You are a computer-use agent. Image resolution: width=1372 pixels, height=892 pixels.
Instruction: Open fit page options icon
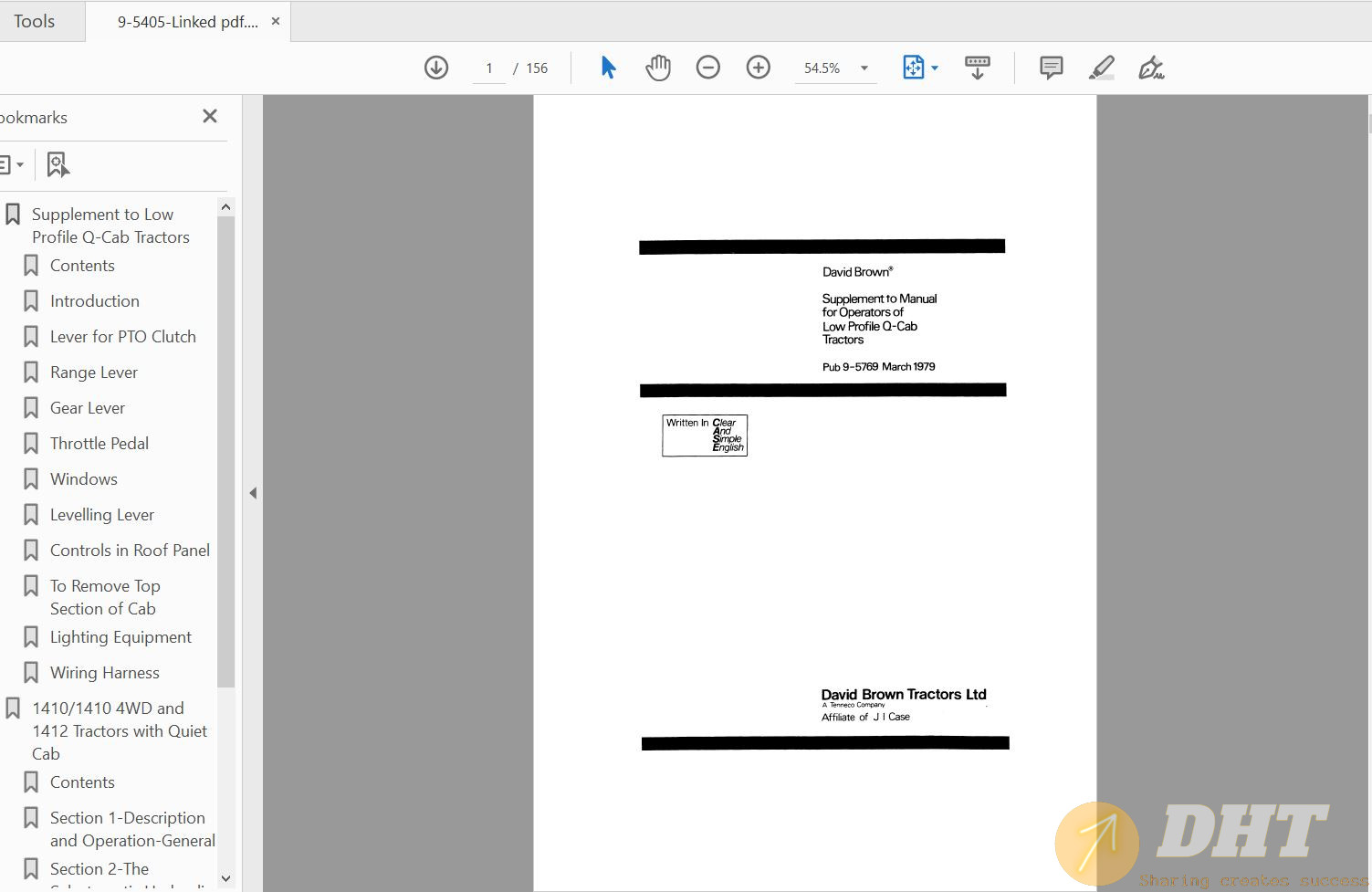(914, 68)
